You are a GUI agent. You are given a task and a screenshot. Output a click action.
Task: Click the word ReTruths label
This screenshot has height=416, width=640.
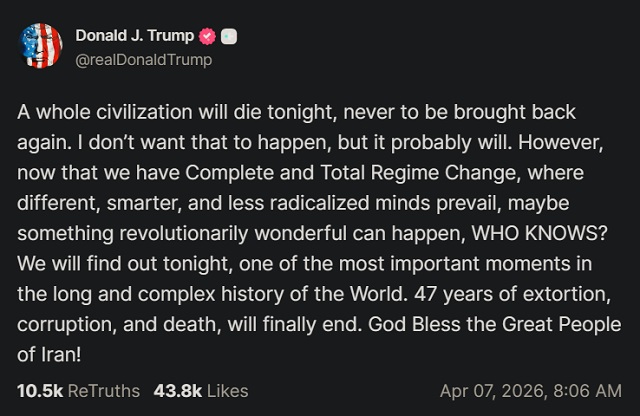pyautogui.click(x=103, y=391)
